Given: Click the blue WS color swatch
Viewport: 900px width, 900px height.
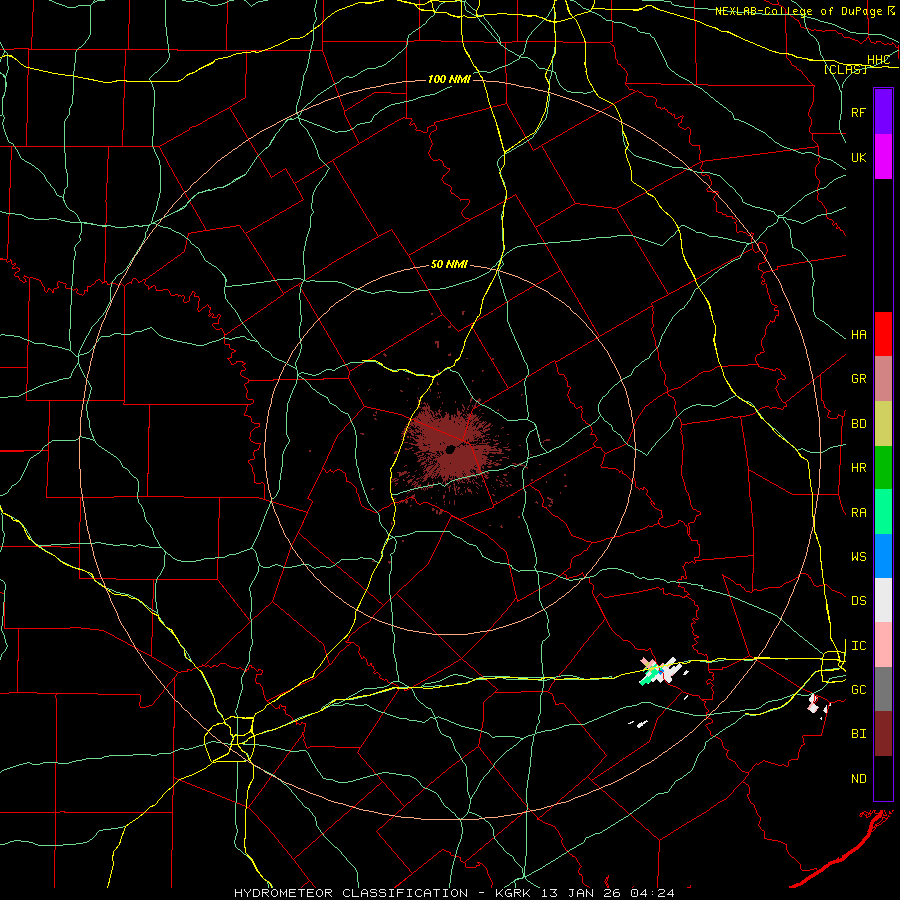Looking at the screenshot, I should pos(883,556).
